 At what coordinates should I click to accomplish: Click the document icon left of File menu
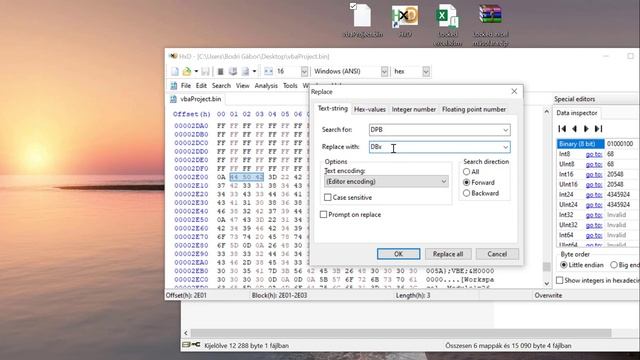point(173,86)
